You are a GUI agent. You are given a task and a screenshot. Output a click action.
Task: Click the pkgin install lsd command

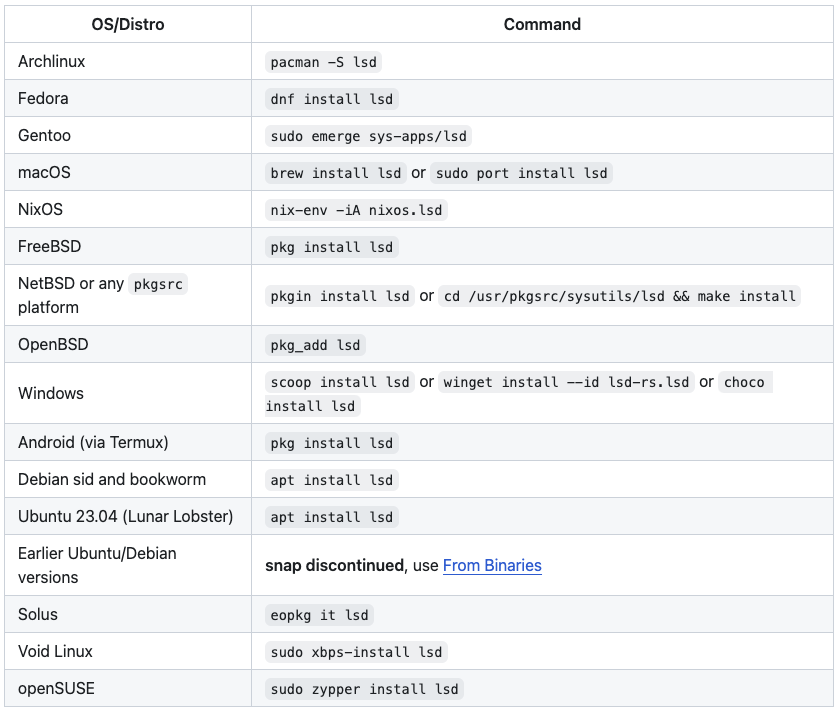point(340,296)
